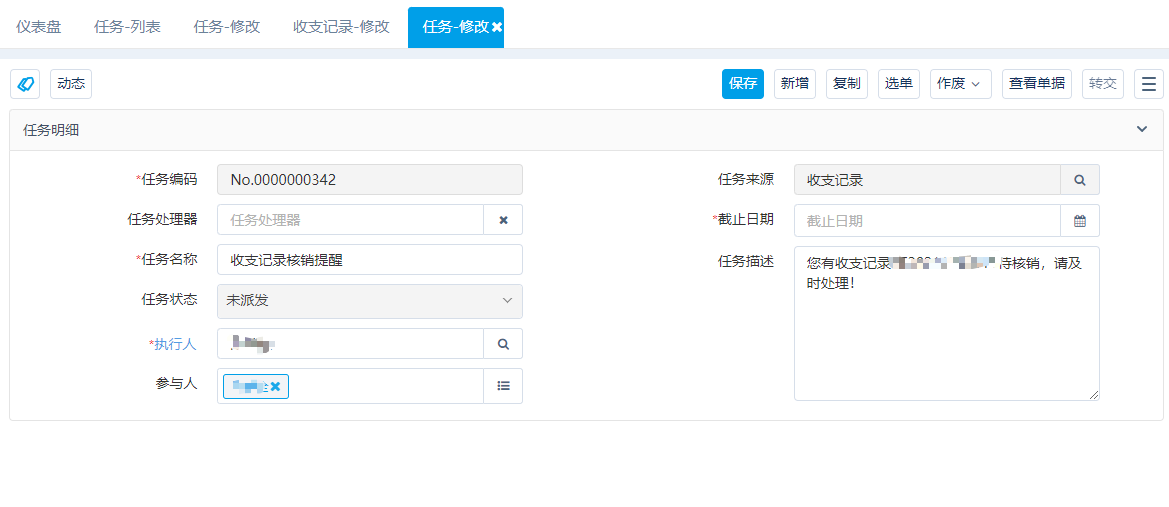The height and width of the screenshot is (507, 1169).
Task: Click the tag icon button beside 动态
Action: [x=25, y=84]
